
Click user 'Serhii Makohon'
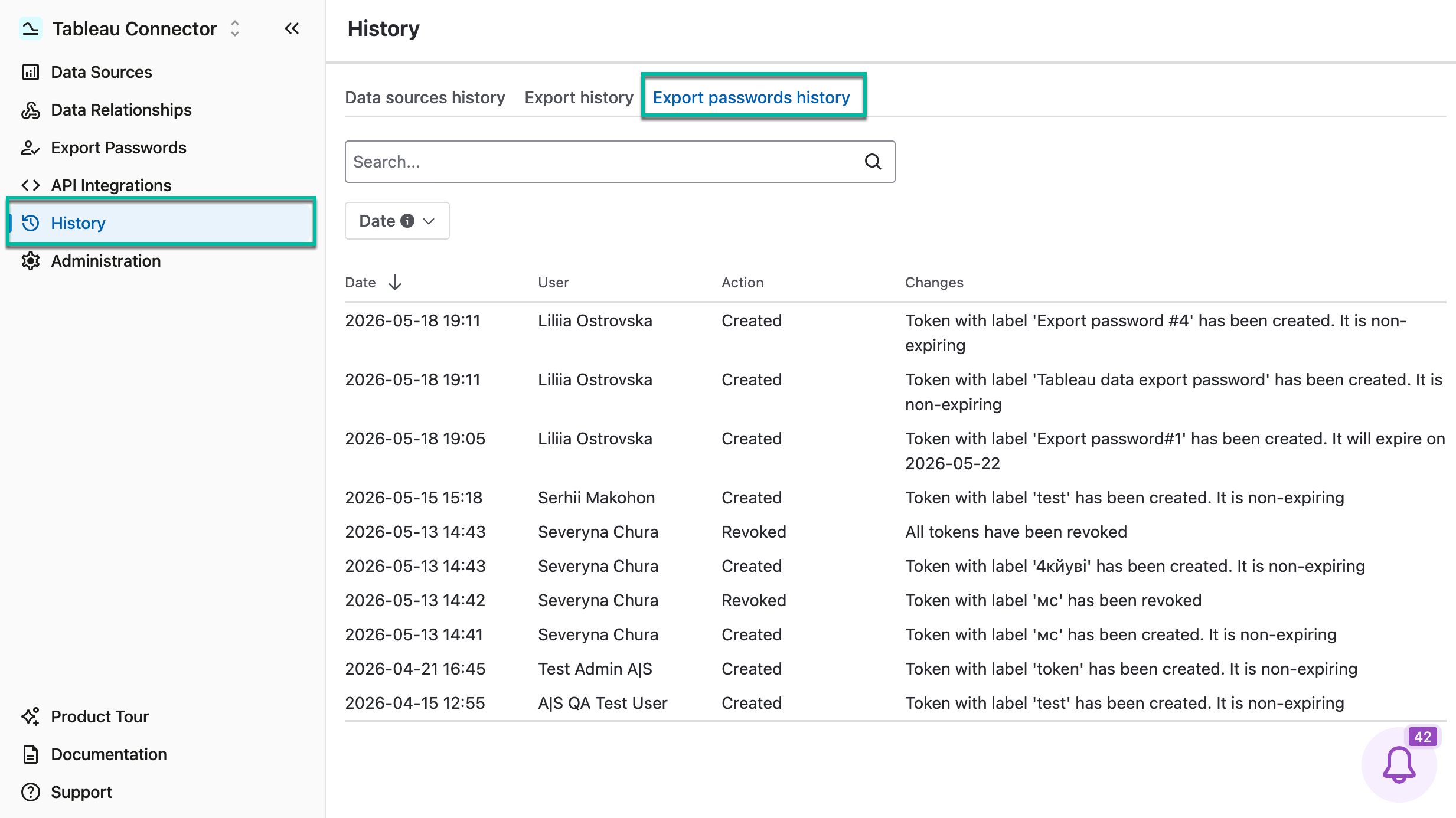tap(596, 498)
